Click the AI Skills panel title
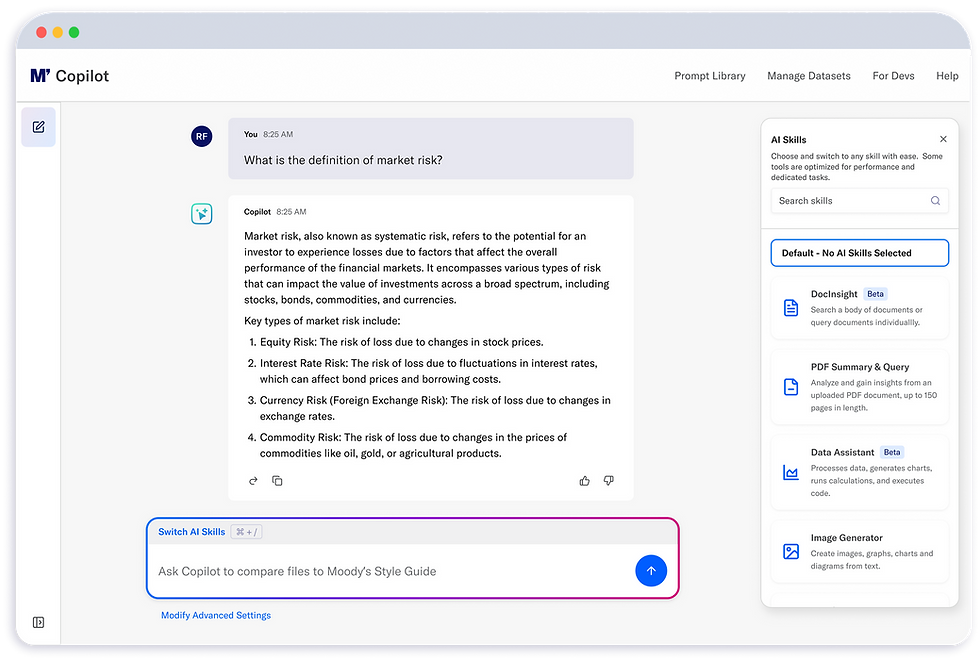This screenshot has height=660, width=980. (x=788, y=139)
